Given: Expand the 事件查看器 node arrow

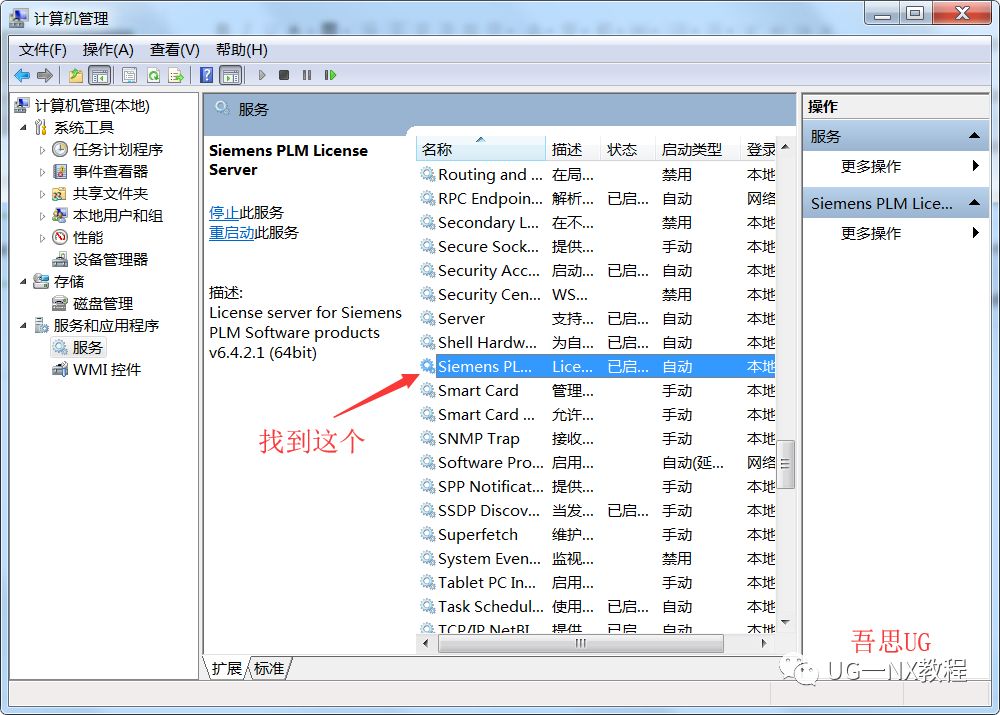Looking at the screenshot, I should 42,172.
